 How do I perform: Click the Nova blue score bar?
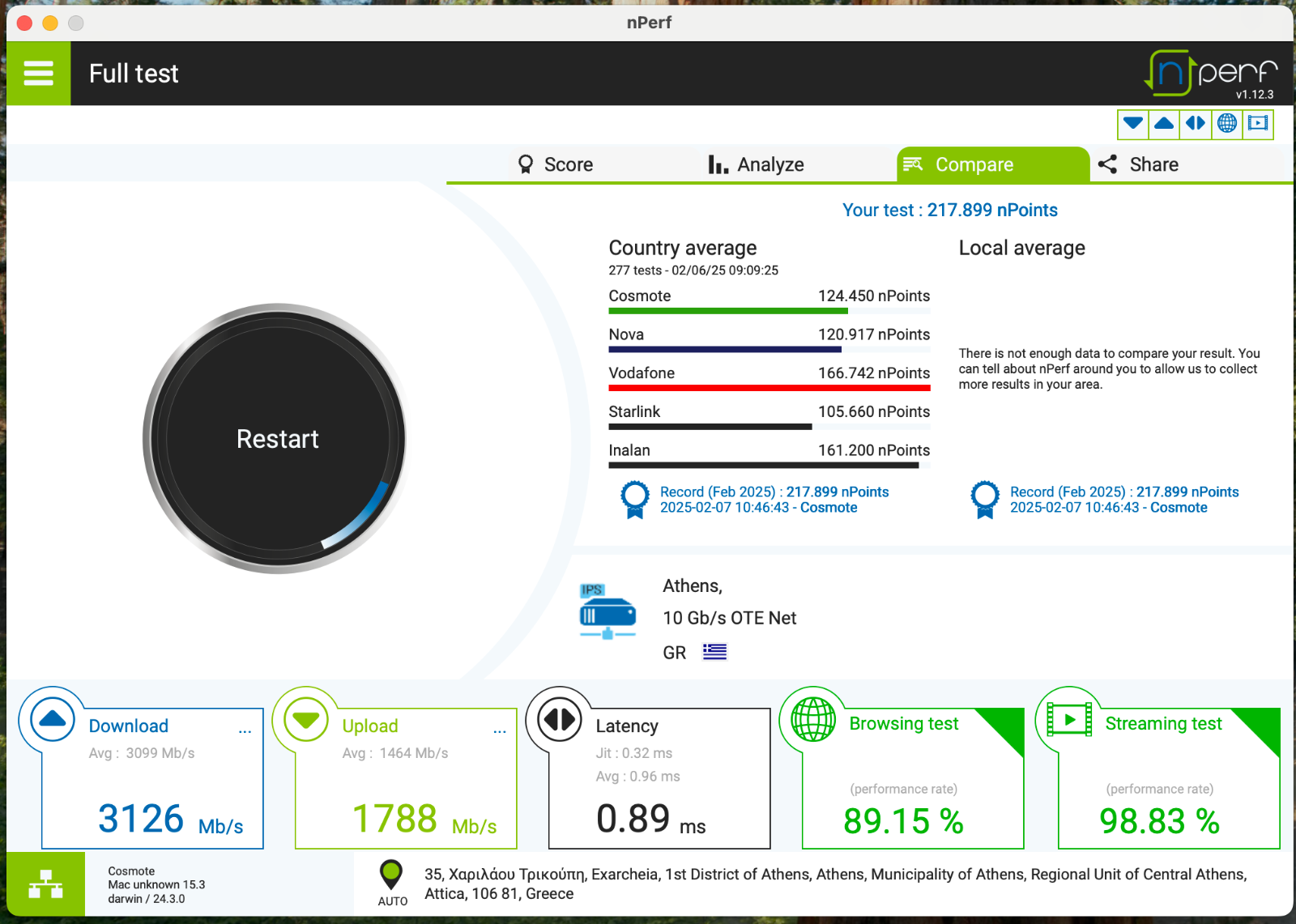725,350
